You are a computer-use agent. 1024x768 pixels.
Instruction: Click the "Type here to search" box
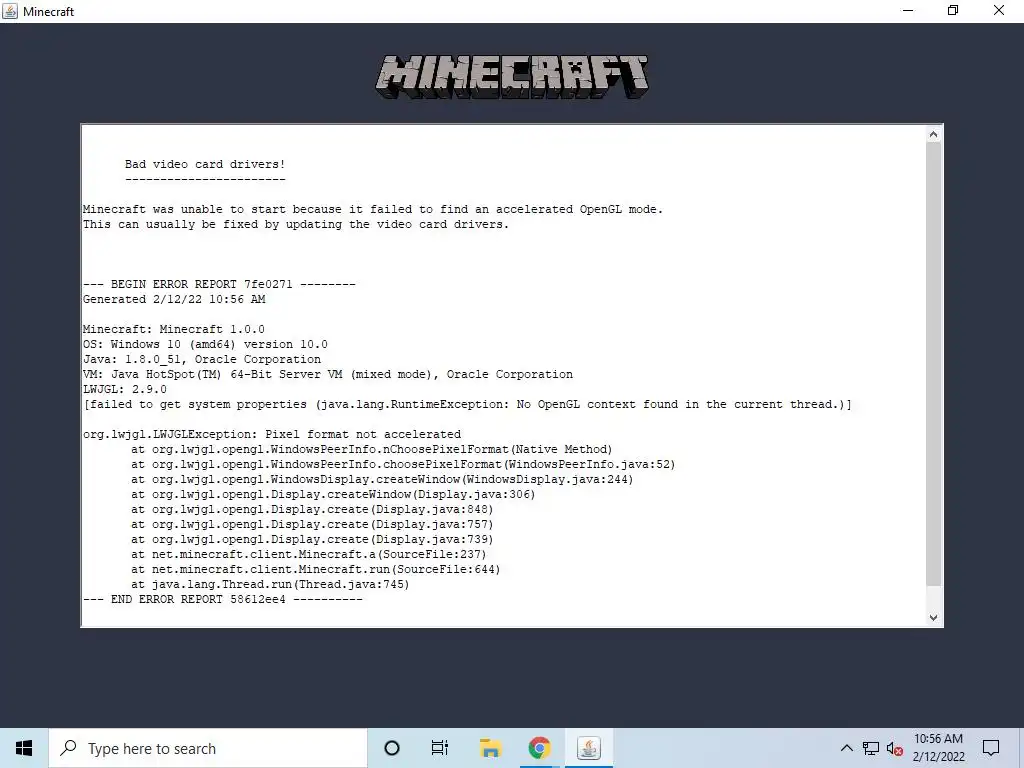(208, 748)
